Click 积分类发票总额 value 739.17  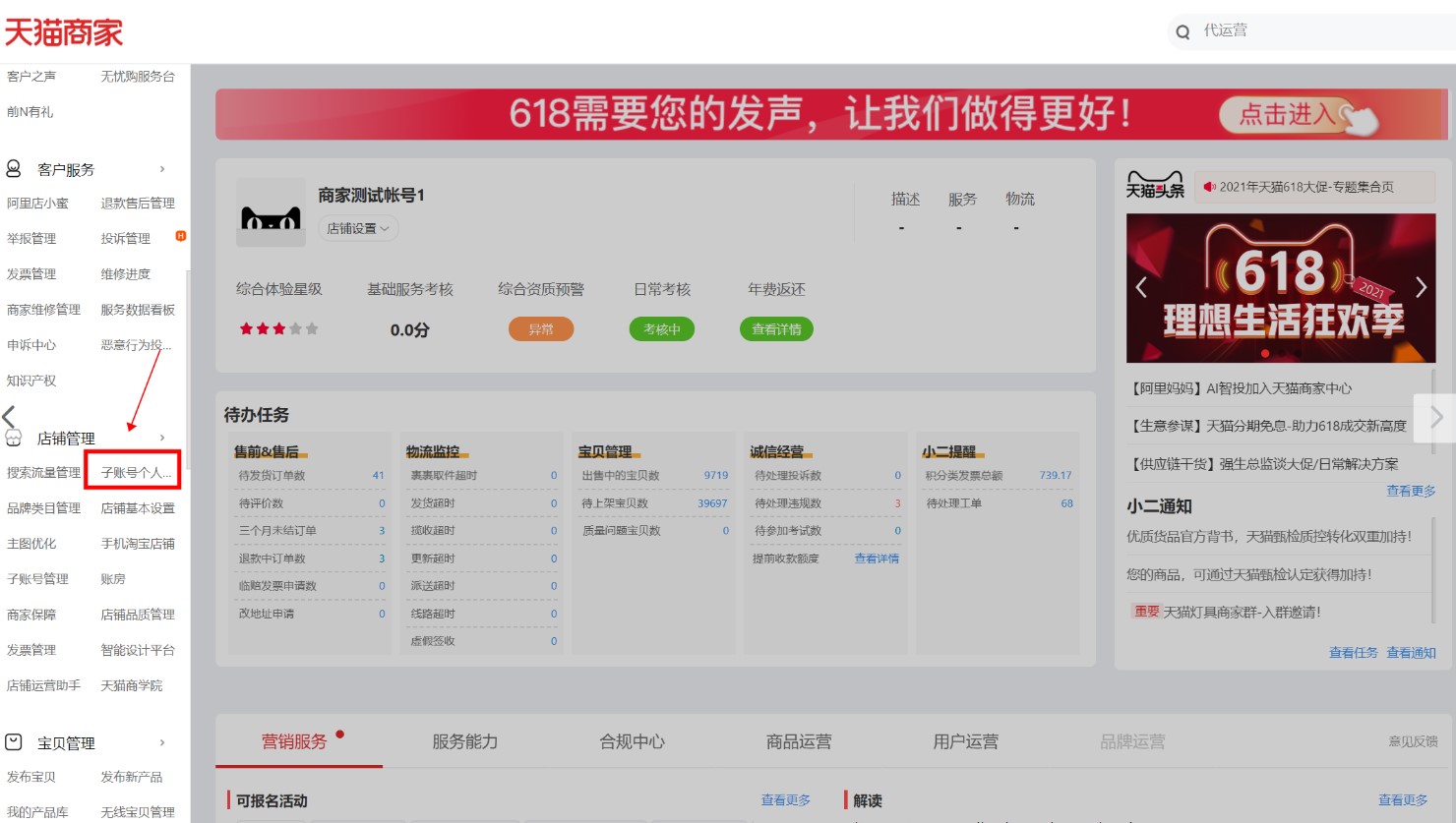click(1056, 475)
